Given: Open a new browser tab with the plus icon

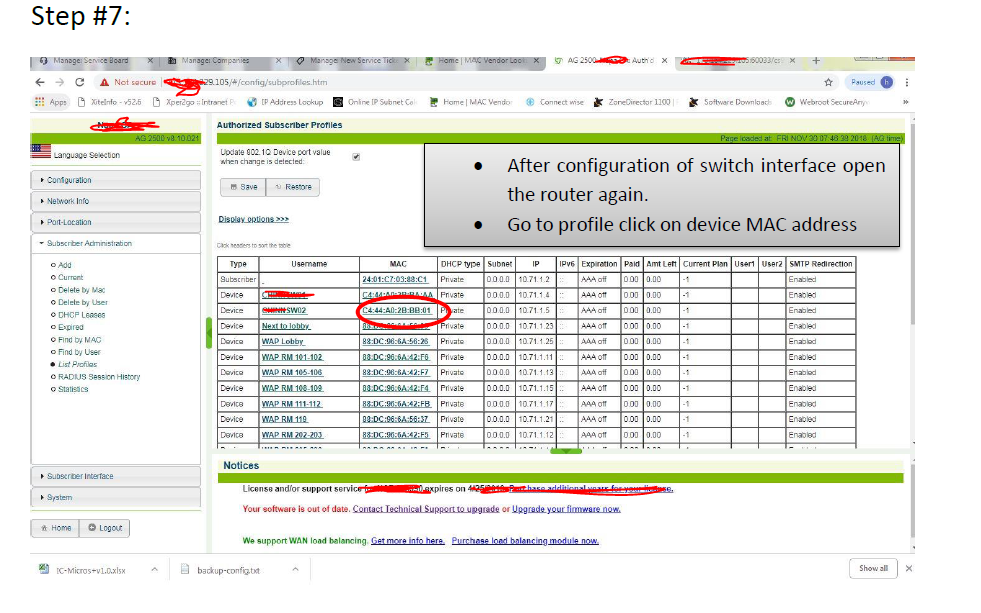Looking at the screenshot, I should (x=816, y=61).
